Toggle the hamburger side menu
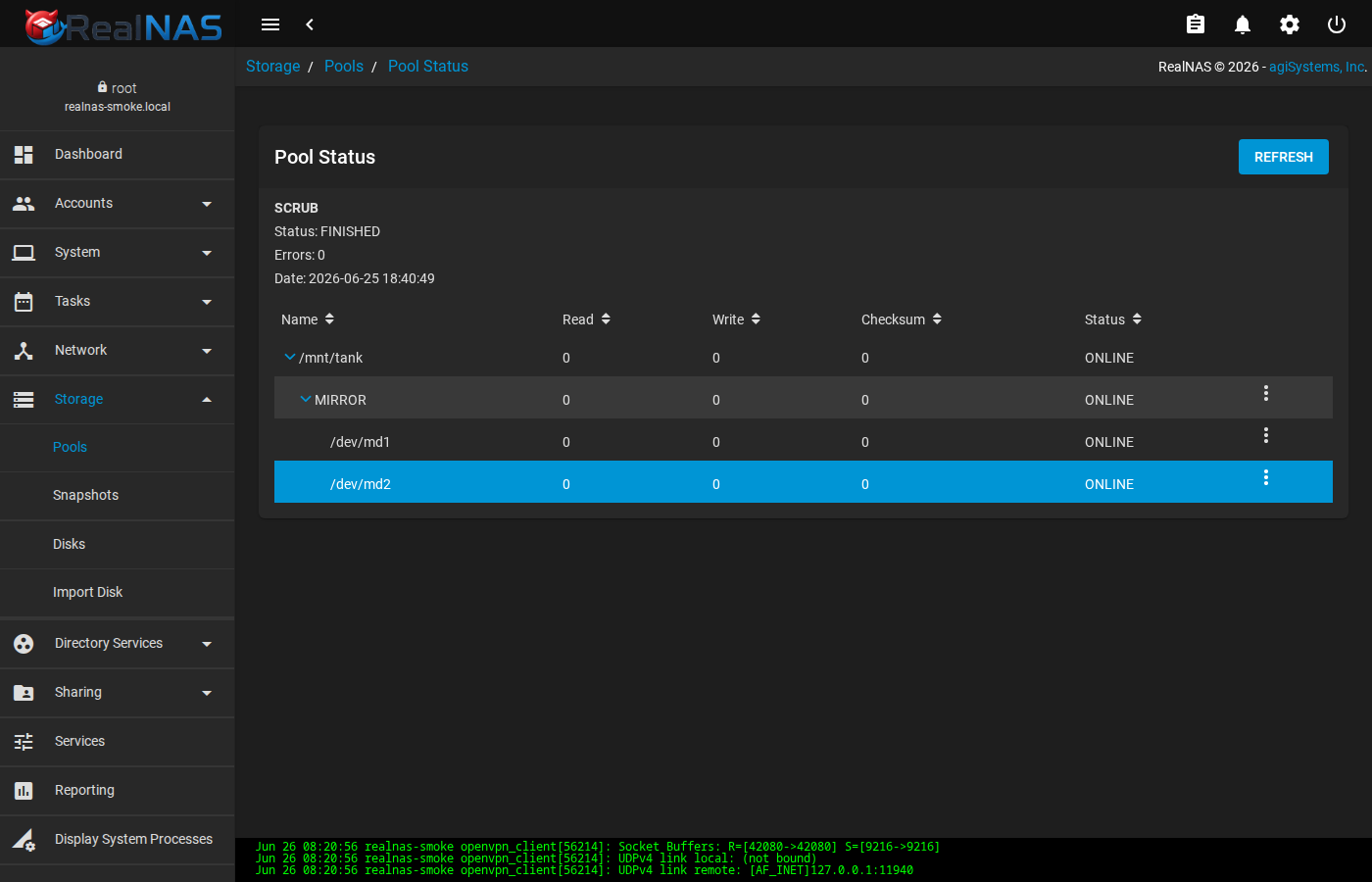The height and width of the screenshot is (882, 1372). click(x=270, y=24)
